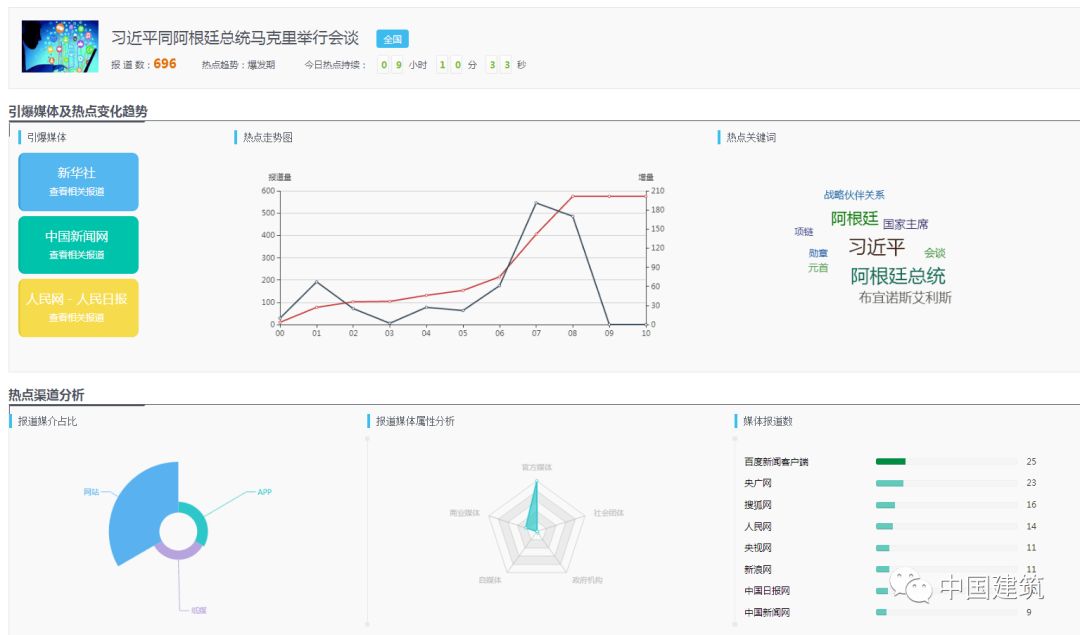The height and width of the screenshot is (635, 1080).
Task: Select keyword 布宜诺斯艾利斯 in word cloud
Action: (x=904, y=298)
